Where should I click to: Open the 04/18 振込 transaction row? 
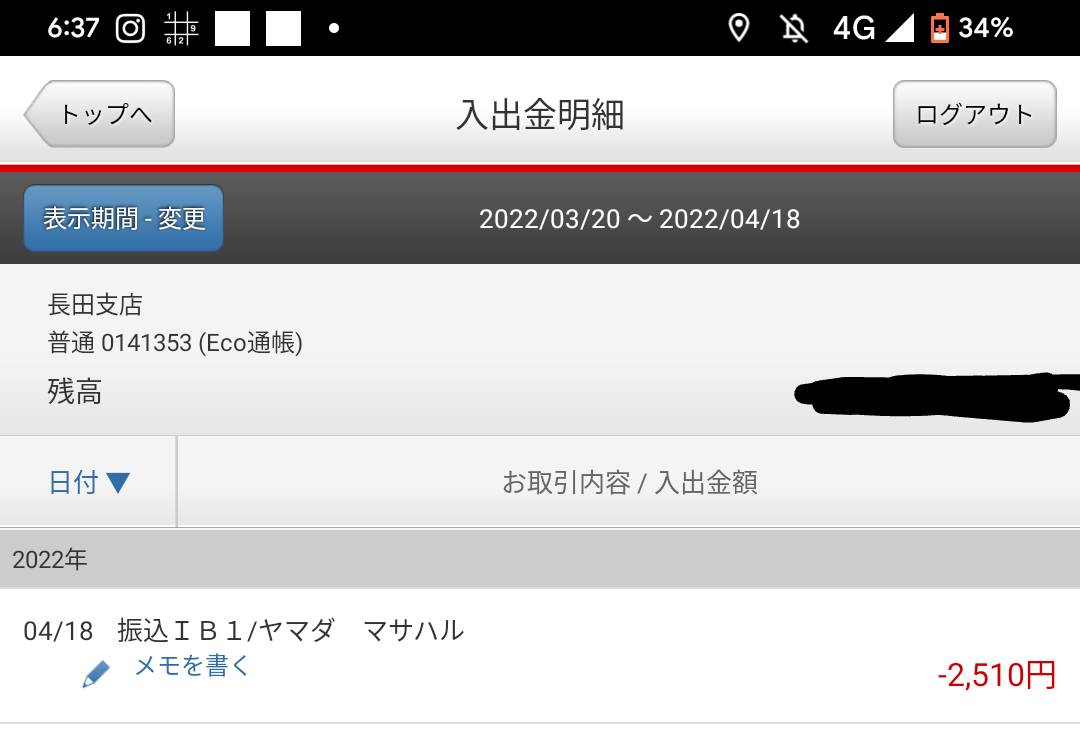tap(540, 656)
